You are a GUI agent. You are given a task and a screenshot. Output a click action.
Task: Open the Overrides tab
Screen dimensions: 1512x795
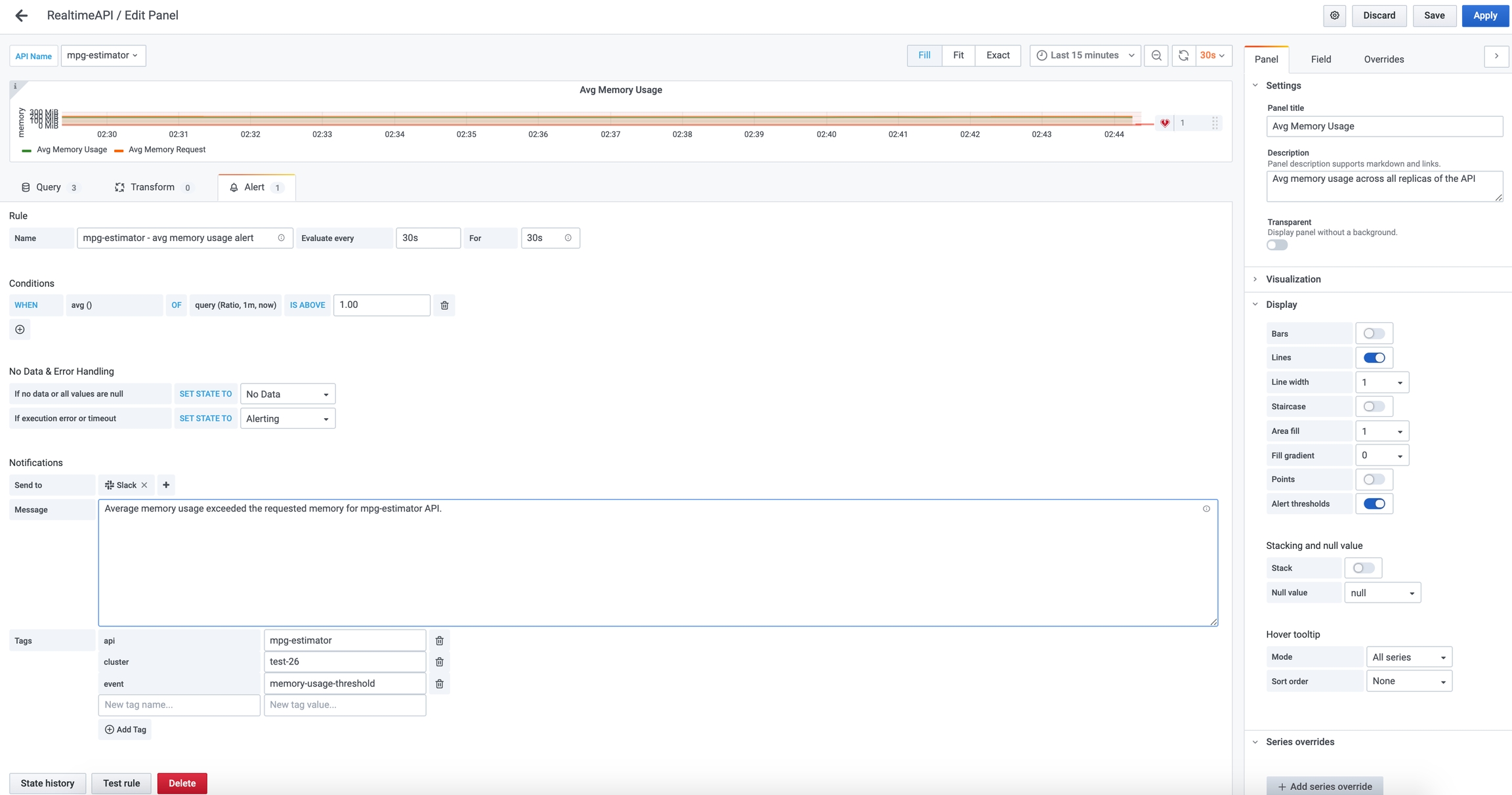tap(1383, 59)
